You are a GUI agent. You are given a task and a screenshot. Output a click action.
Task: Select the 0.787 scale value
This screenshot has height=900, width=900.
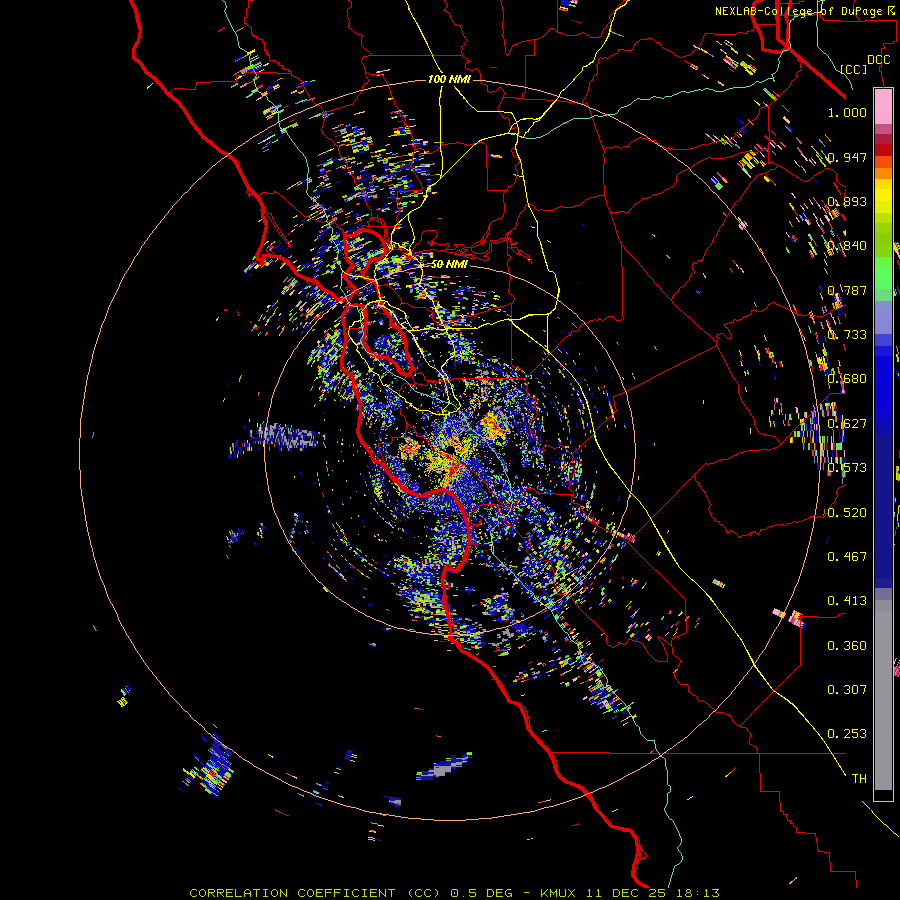pyautogui.click(x=847, y=290)
